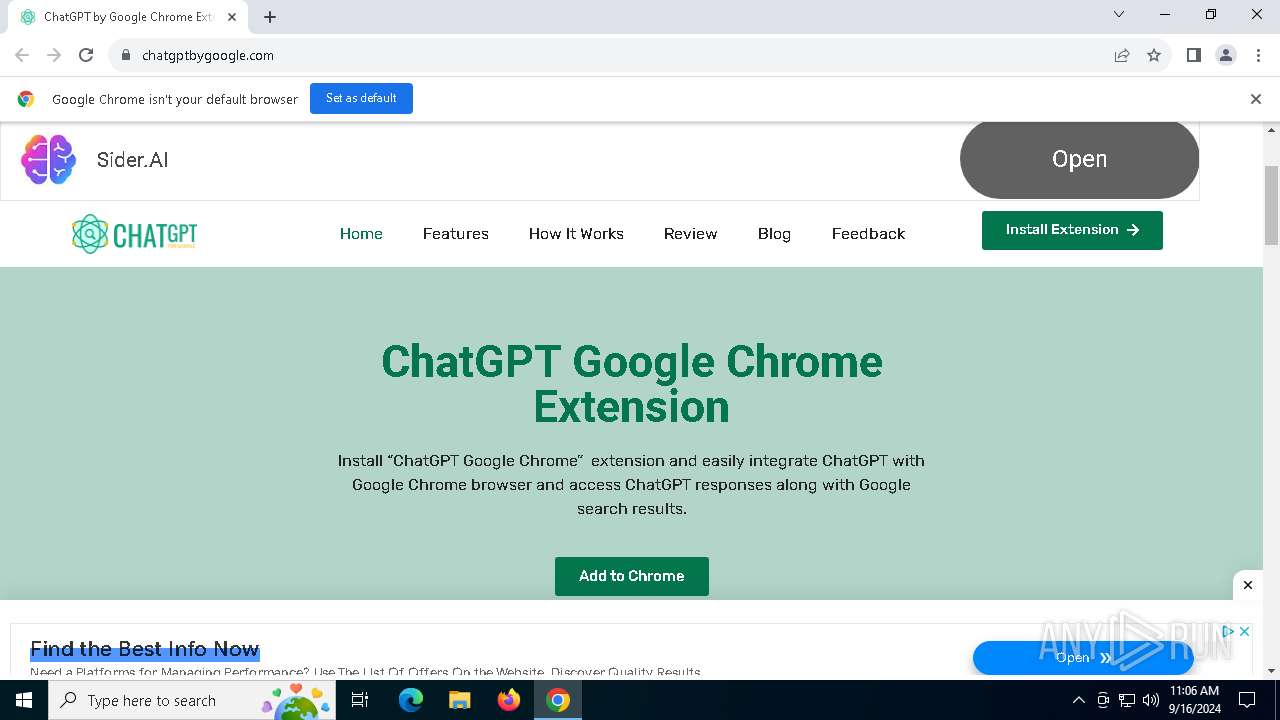
Task: Click the browser back arrow
Action: (22, 55)
